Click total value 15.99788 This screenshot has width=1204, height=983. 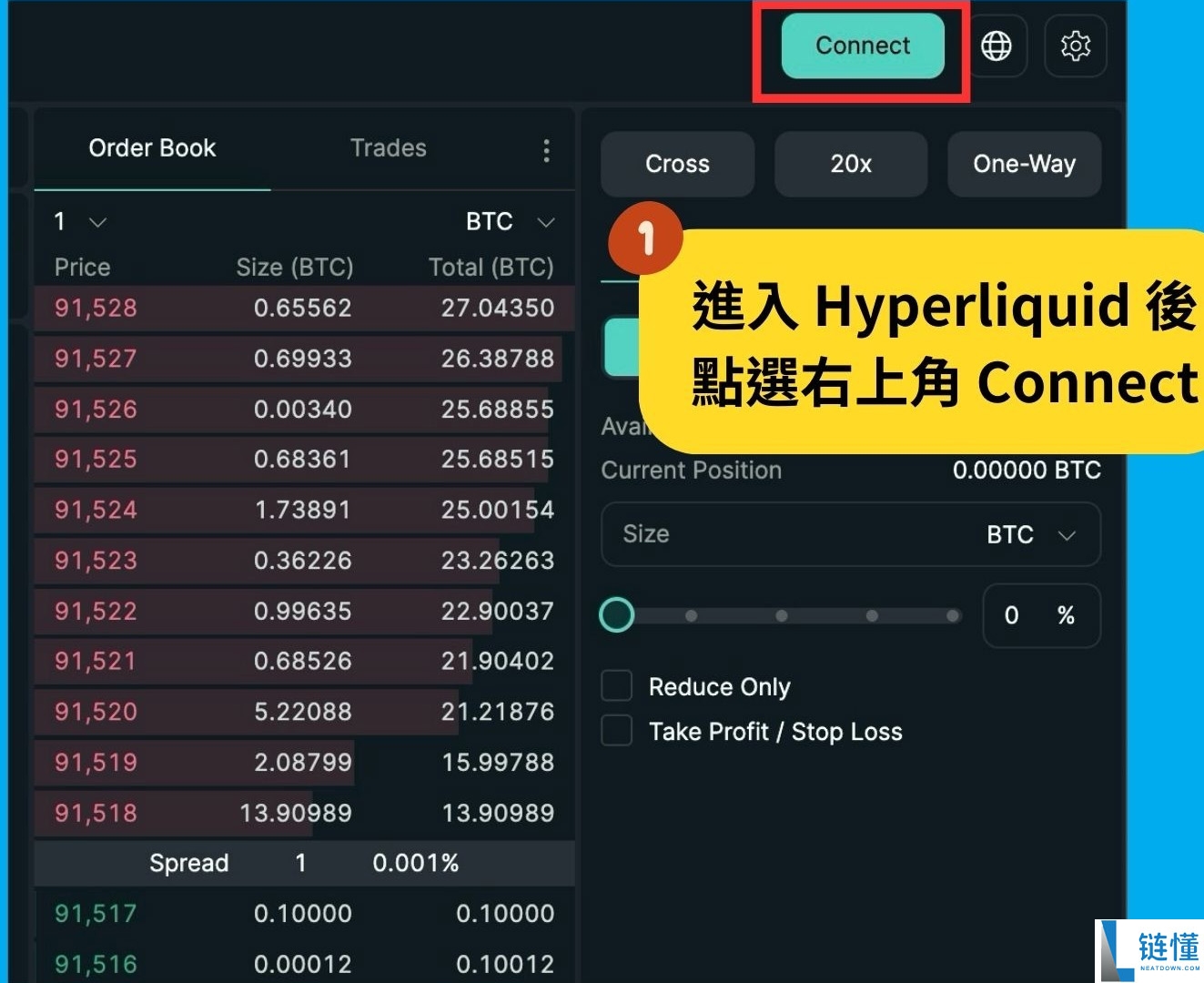[x=498, y=762]
